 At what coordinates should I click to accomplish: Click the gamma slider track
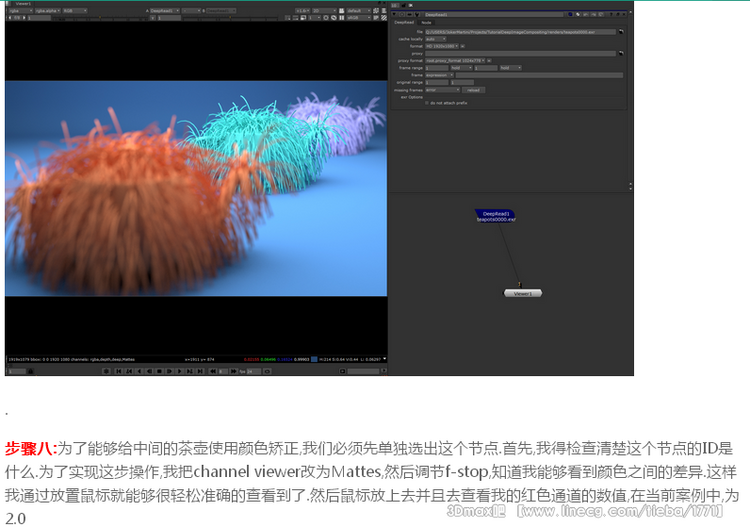tap(230, 19)
